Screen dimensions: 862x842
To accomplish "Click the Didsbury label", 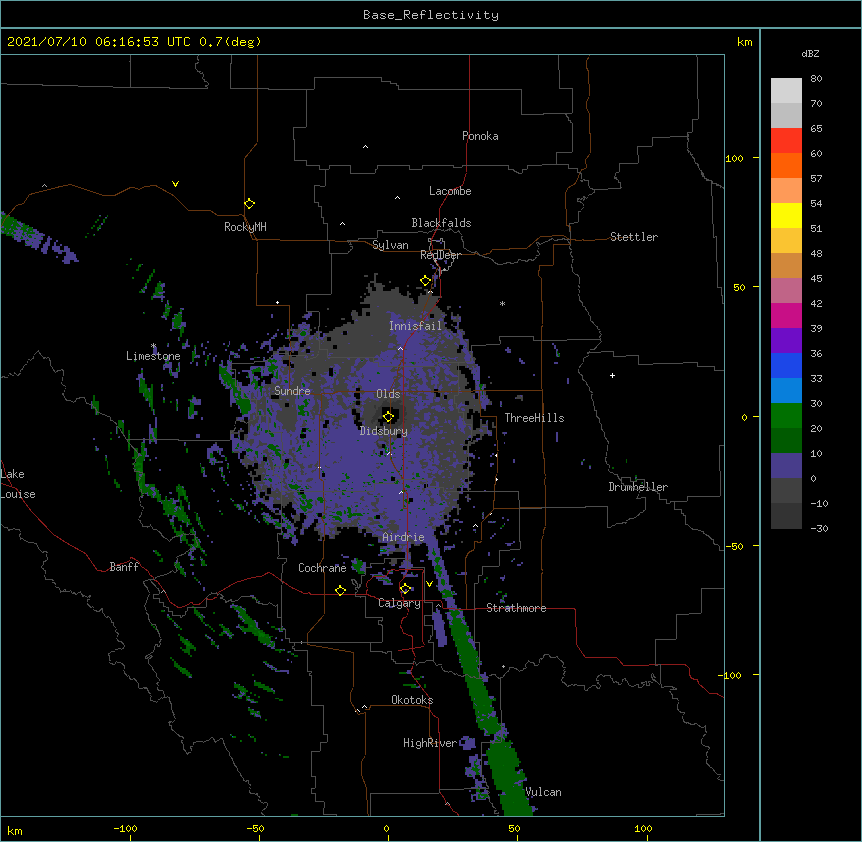I will tap(383, 431).
